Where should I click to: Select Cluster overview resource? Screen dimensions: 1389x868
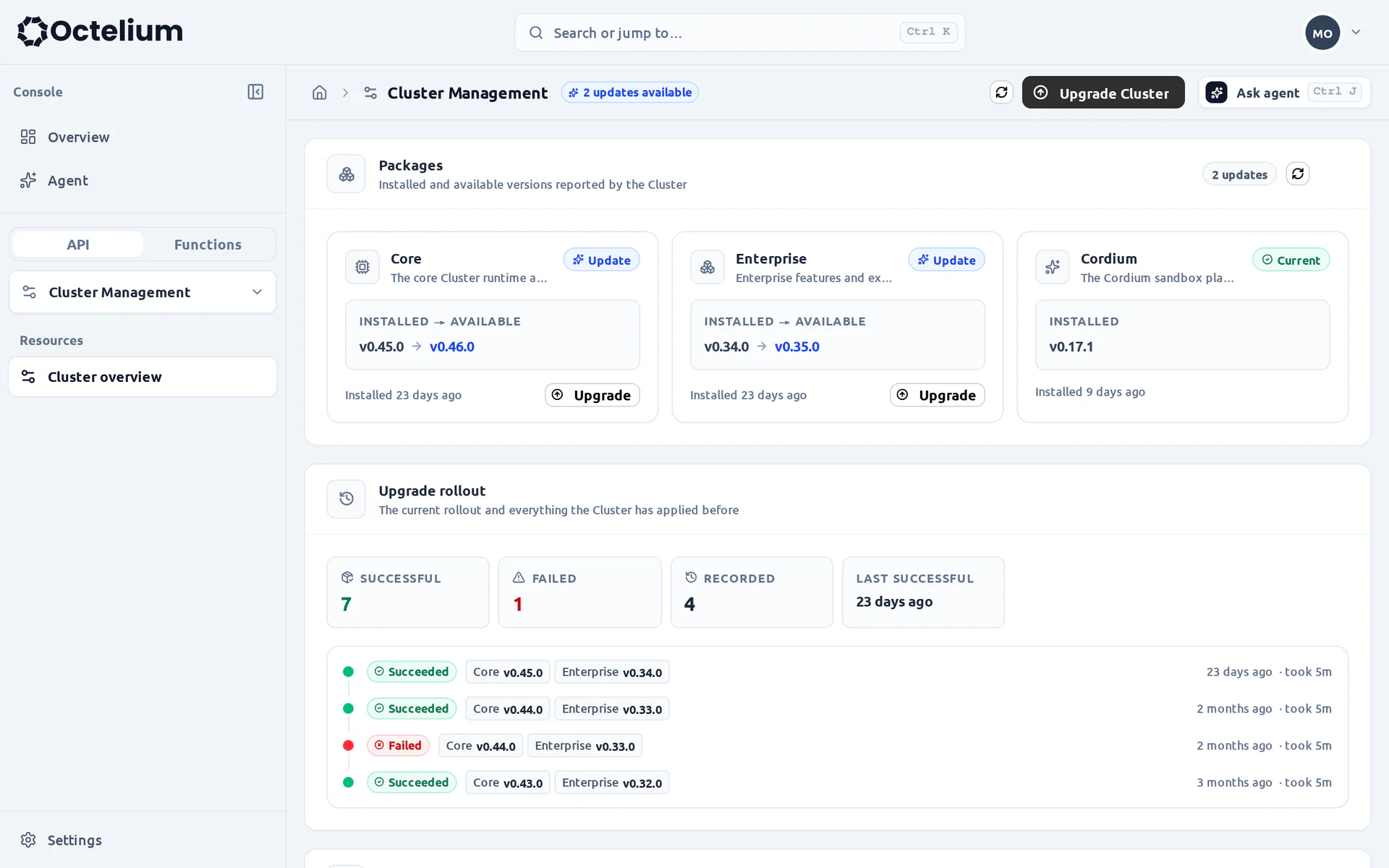(x=143, y=377)
